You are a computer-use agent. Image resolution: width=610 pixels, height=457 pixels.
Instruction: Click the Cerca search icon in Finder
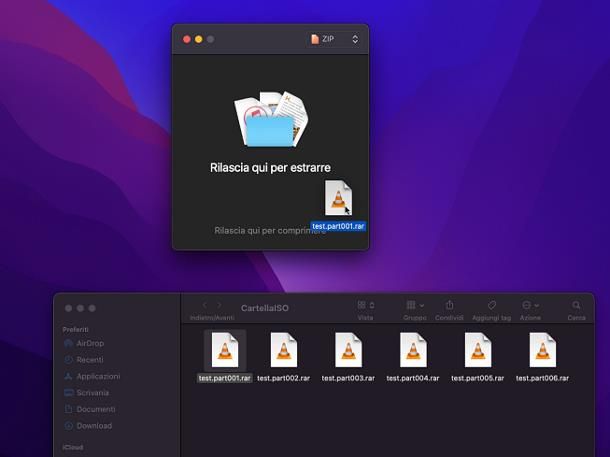[576, 305]
